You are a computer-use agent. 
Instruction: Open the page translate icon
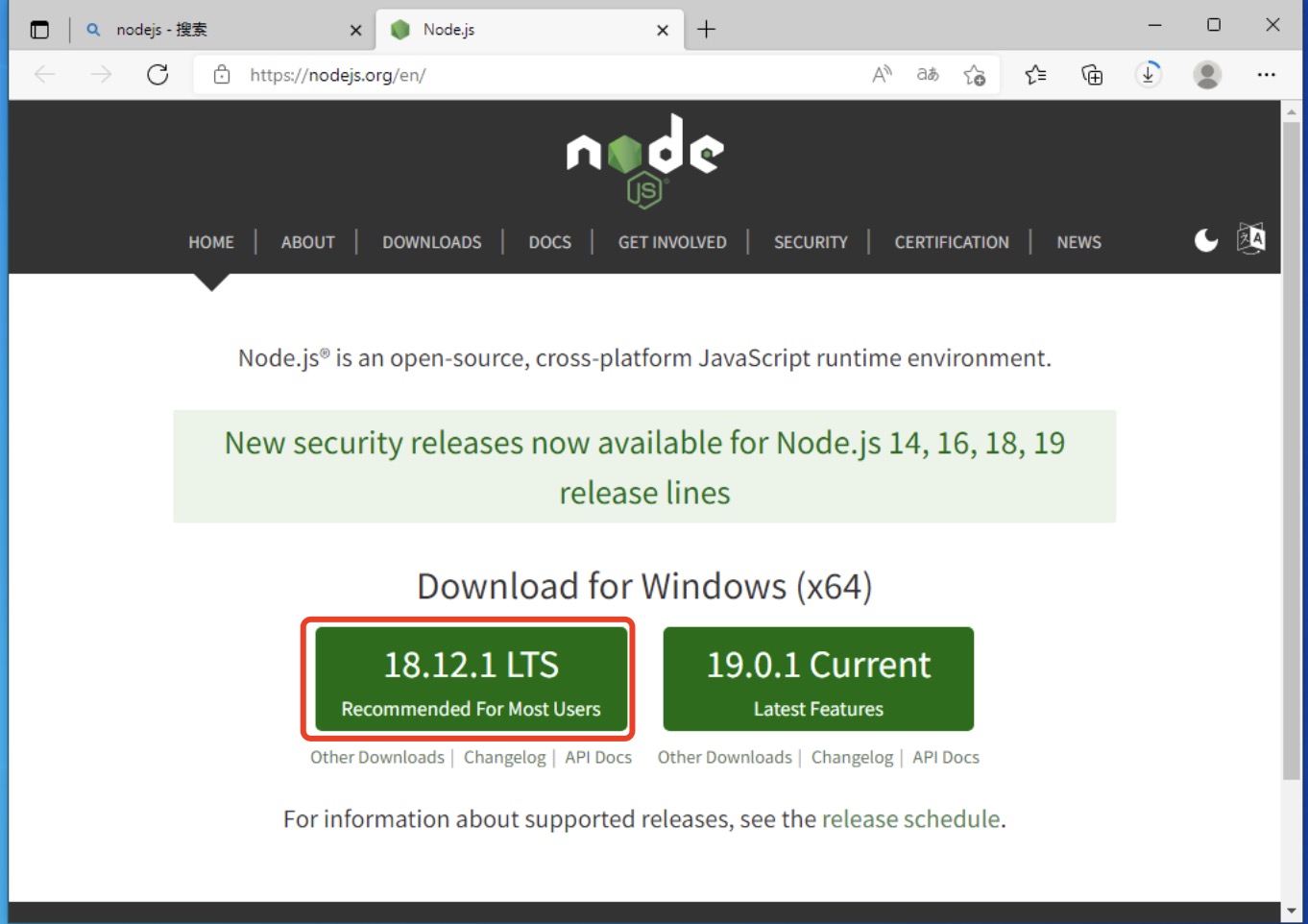tap(928, 74)
